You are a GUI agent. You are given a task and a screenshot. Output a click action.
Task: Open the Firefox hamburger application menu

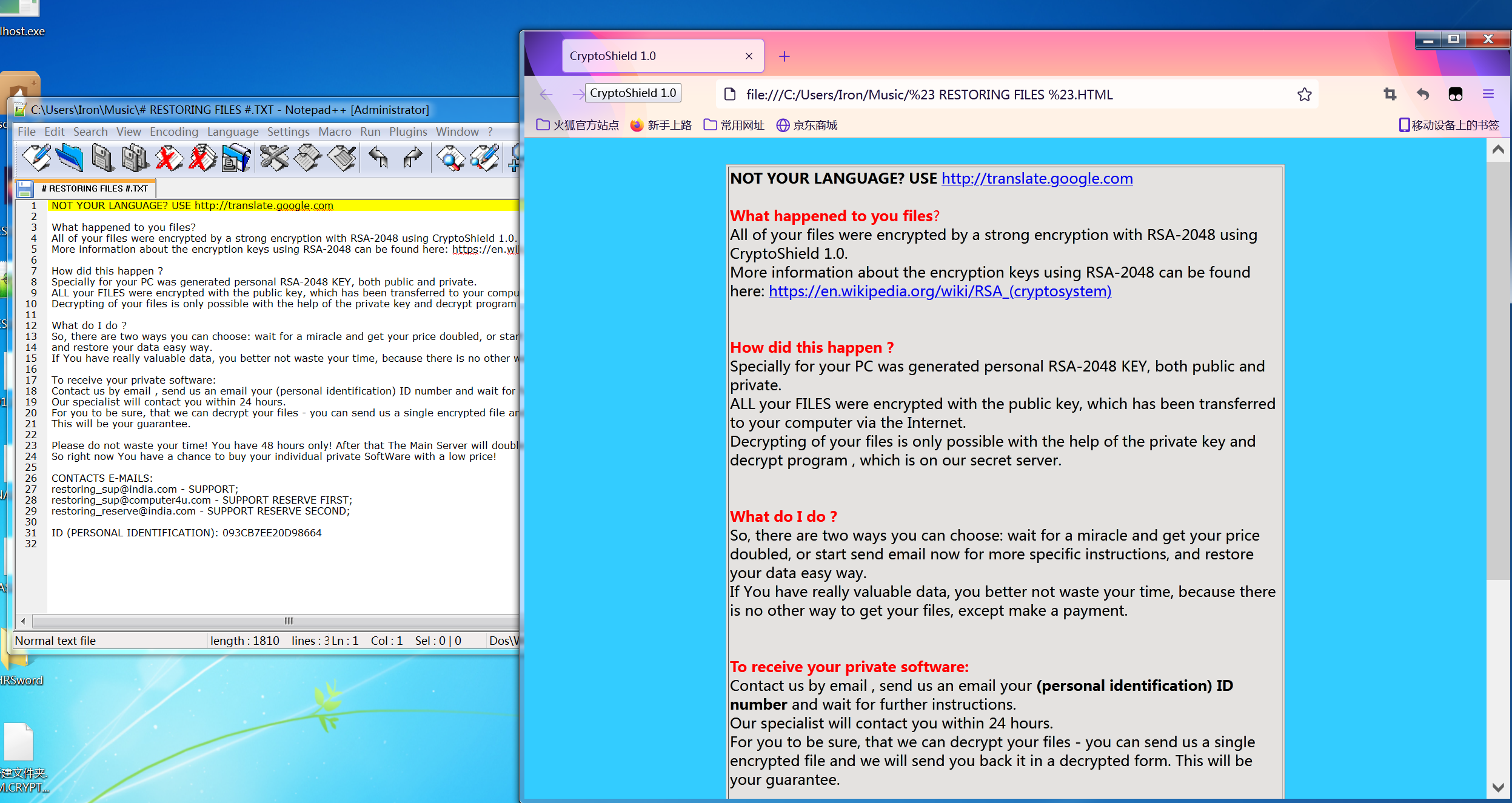(x=1488, y=94)
